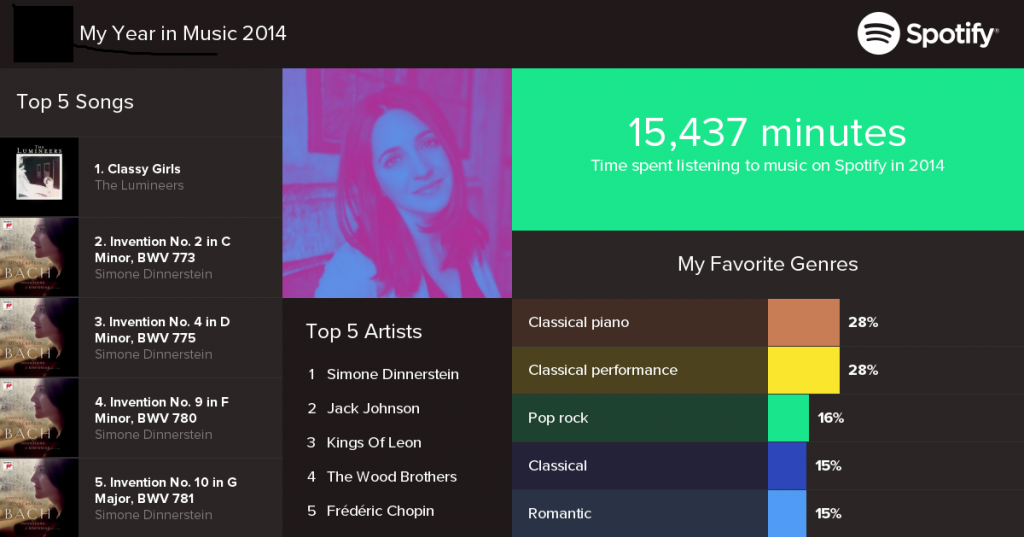
Task: Click the My Year in Music 2014 title
Action: [183, 33]
